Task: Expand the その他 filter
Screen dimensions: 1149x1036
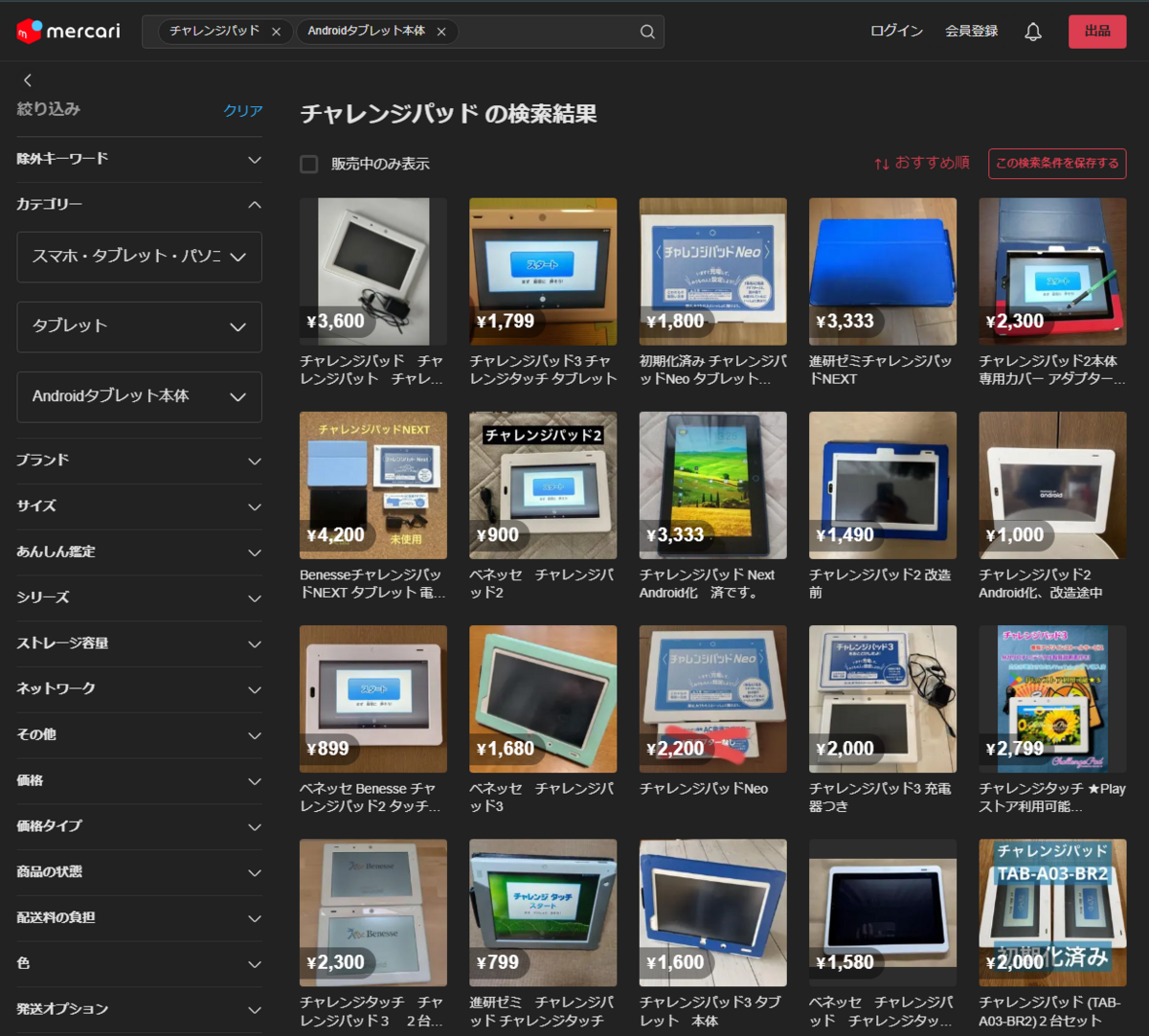Action: 139,735
